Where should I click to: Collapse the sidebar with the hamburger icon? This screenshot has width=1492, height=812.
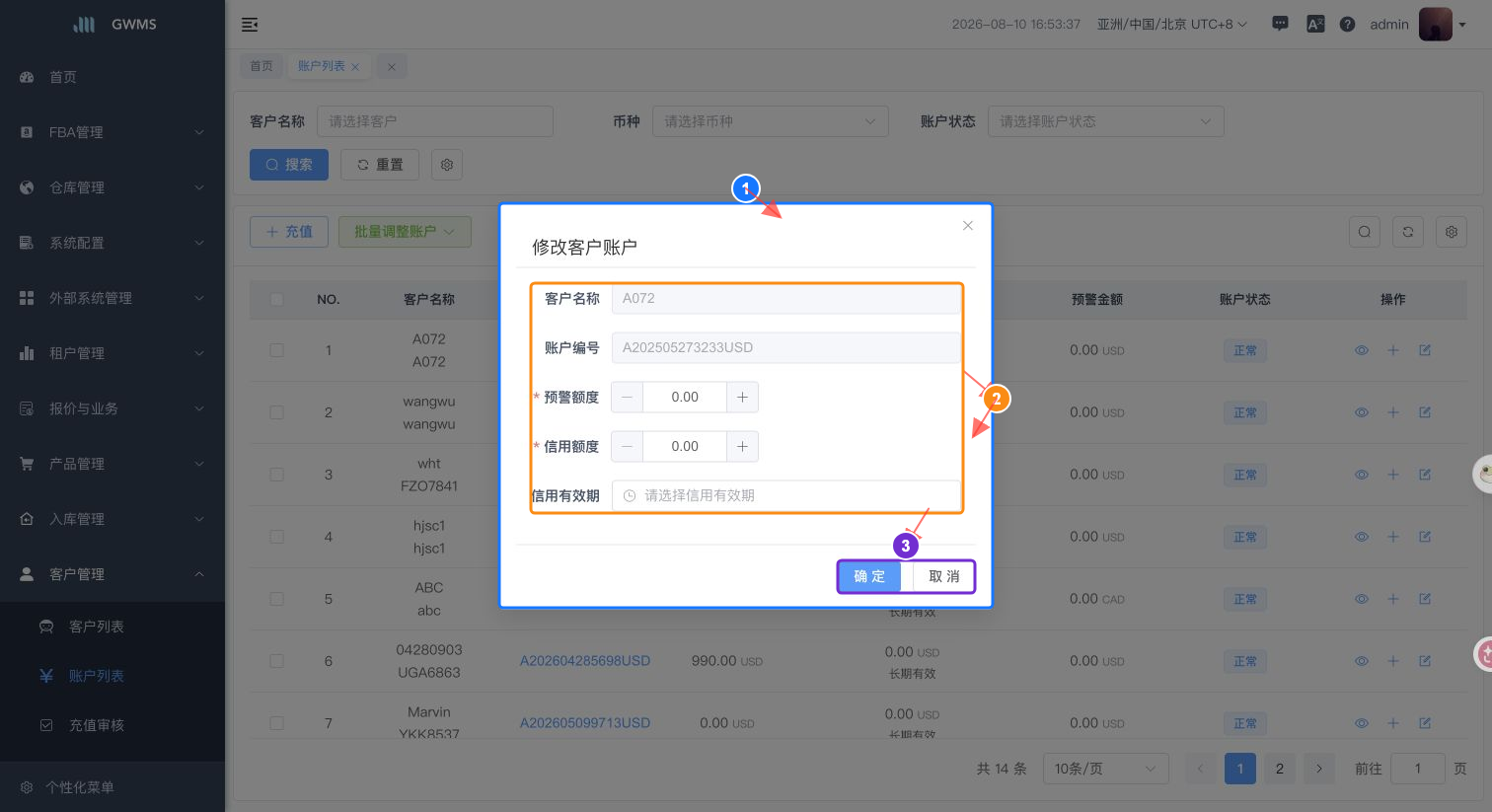tap(250, 25)
